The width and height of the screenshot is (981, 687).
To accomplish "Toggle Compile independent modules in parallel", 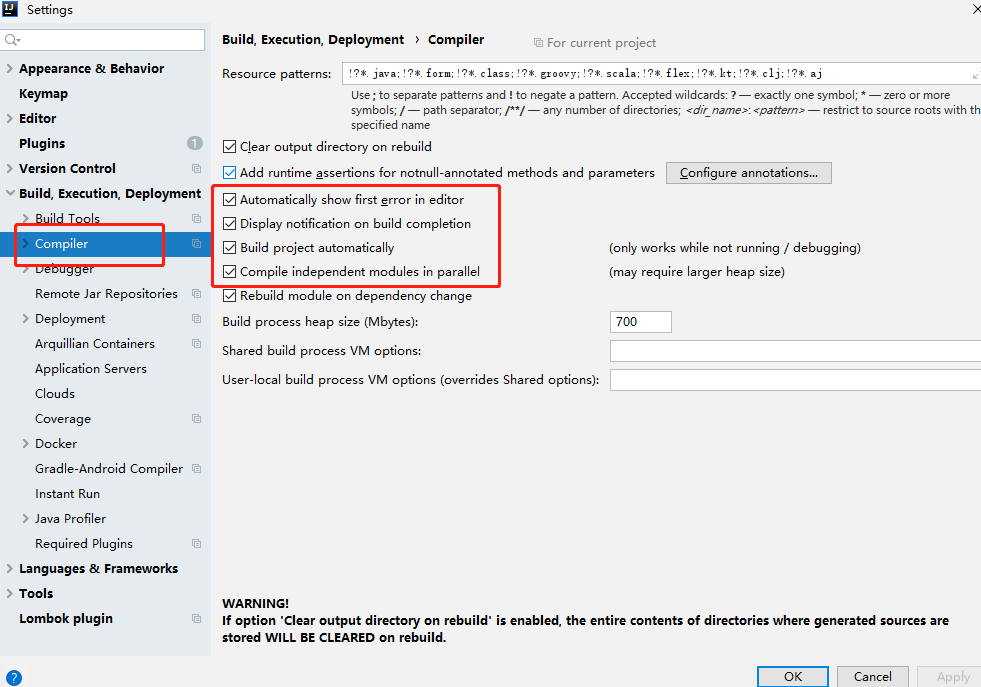I will coord(230,272).
